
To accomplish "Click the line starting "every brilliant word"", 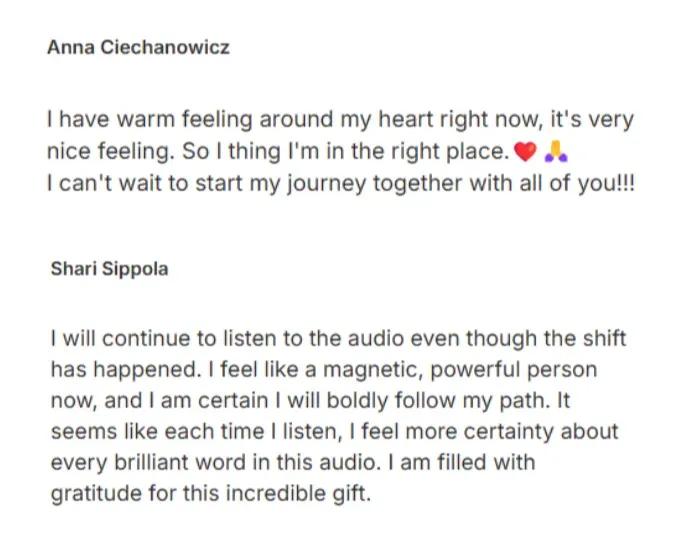I will (293, 462).
